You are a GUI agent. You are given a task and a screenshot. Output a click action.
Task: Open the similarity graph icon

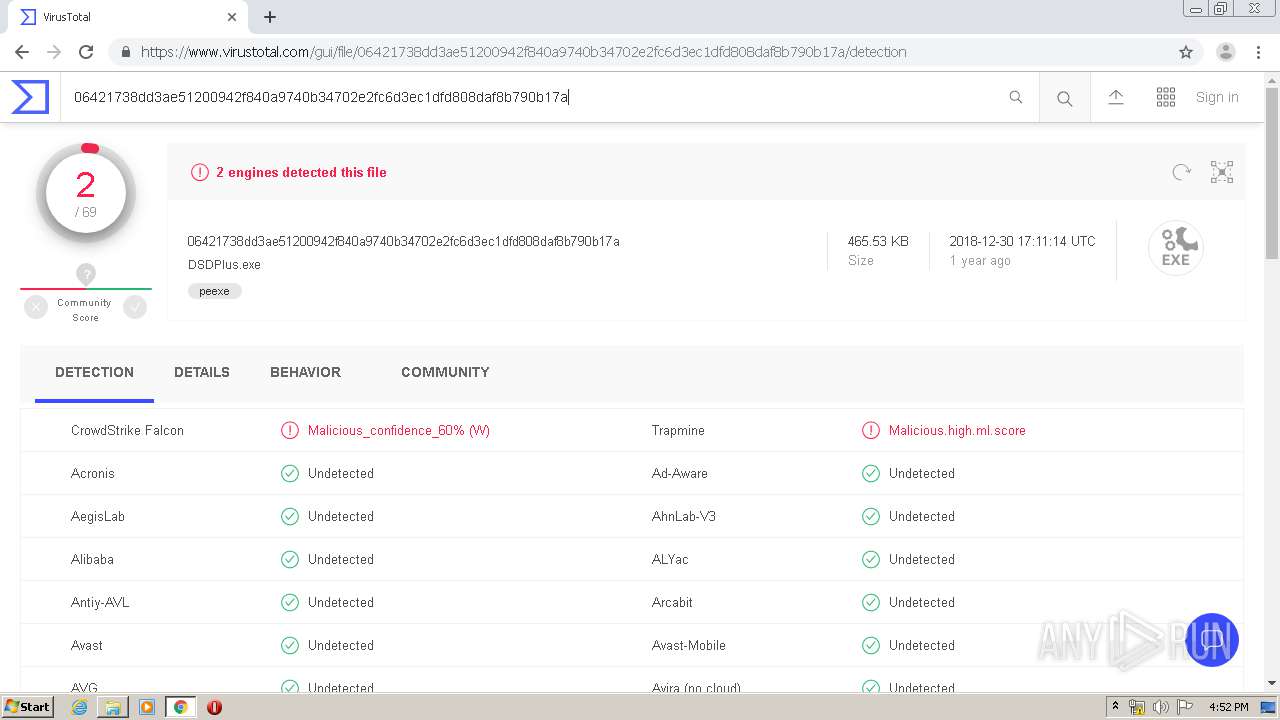(x=1222, y=172)
